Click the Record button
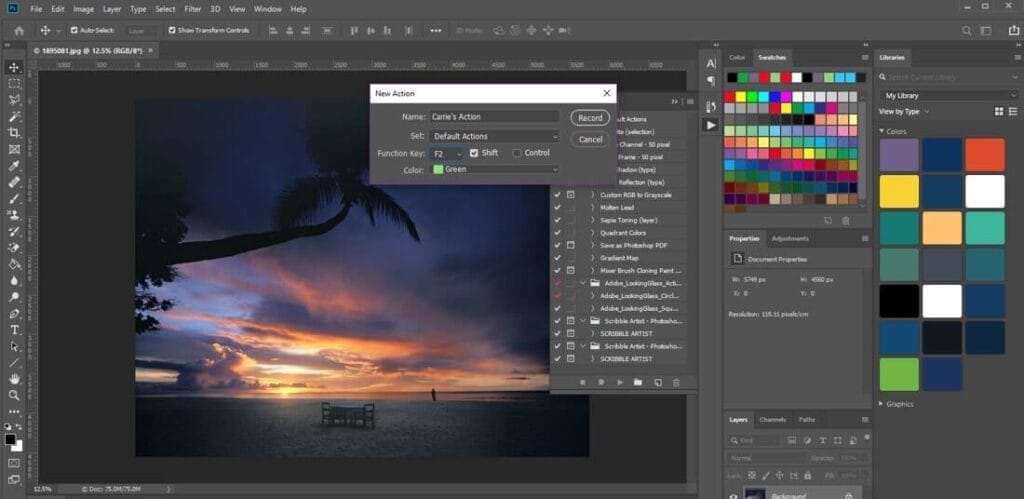Viewport: 1024px width, 499px height. point(590,118)
